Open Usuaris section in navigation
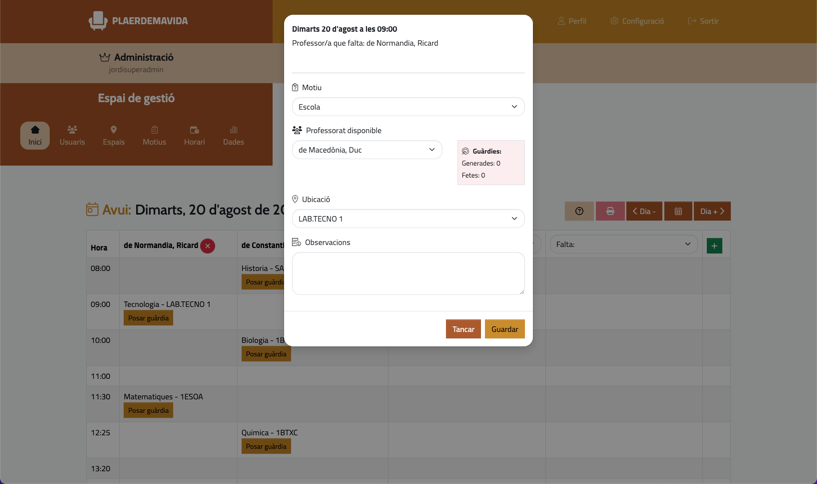 (x=72, y=135)
